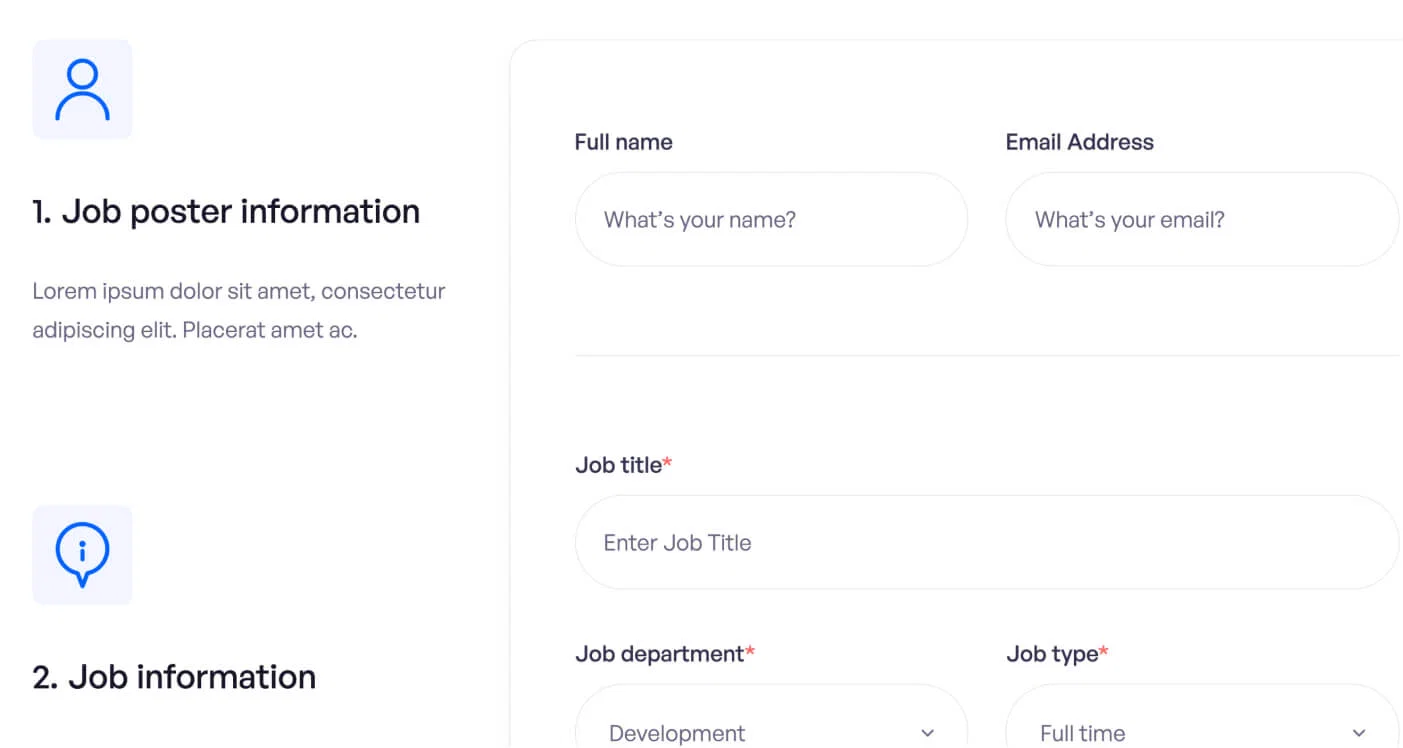Viewport: 1403px width, 748px height.
Task: Click the Job information section heading
Action: pyautogui.click(x=173, y=676)
